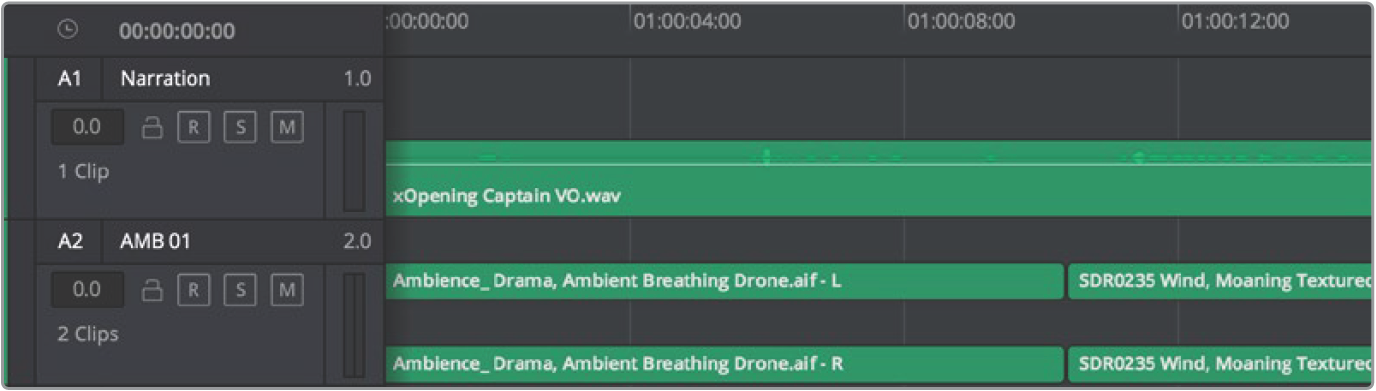1376x391 pixels.
Task: Click the A2 track volume field
Action: click(88, 290)
